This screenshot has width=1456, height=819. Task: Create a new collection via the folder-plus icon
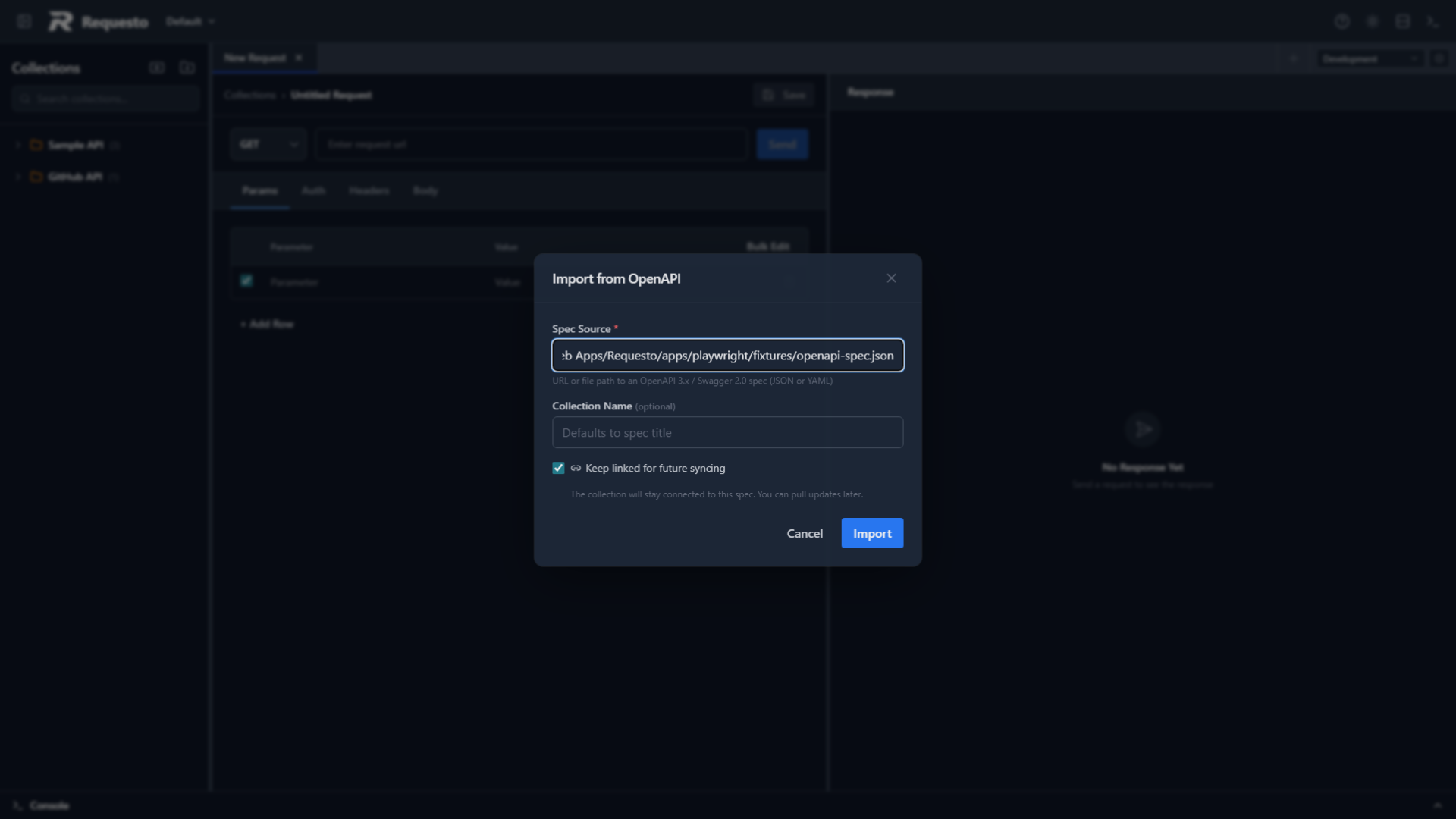(x=187, y=67)
